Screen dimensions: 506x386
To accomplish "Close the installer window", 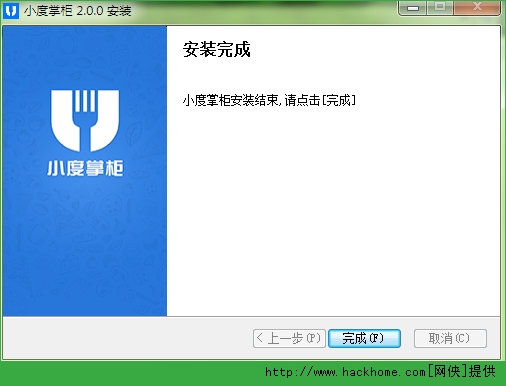I will click(477, 8).
